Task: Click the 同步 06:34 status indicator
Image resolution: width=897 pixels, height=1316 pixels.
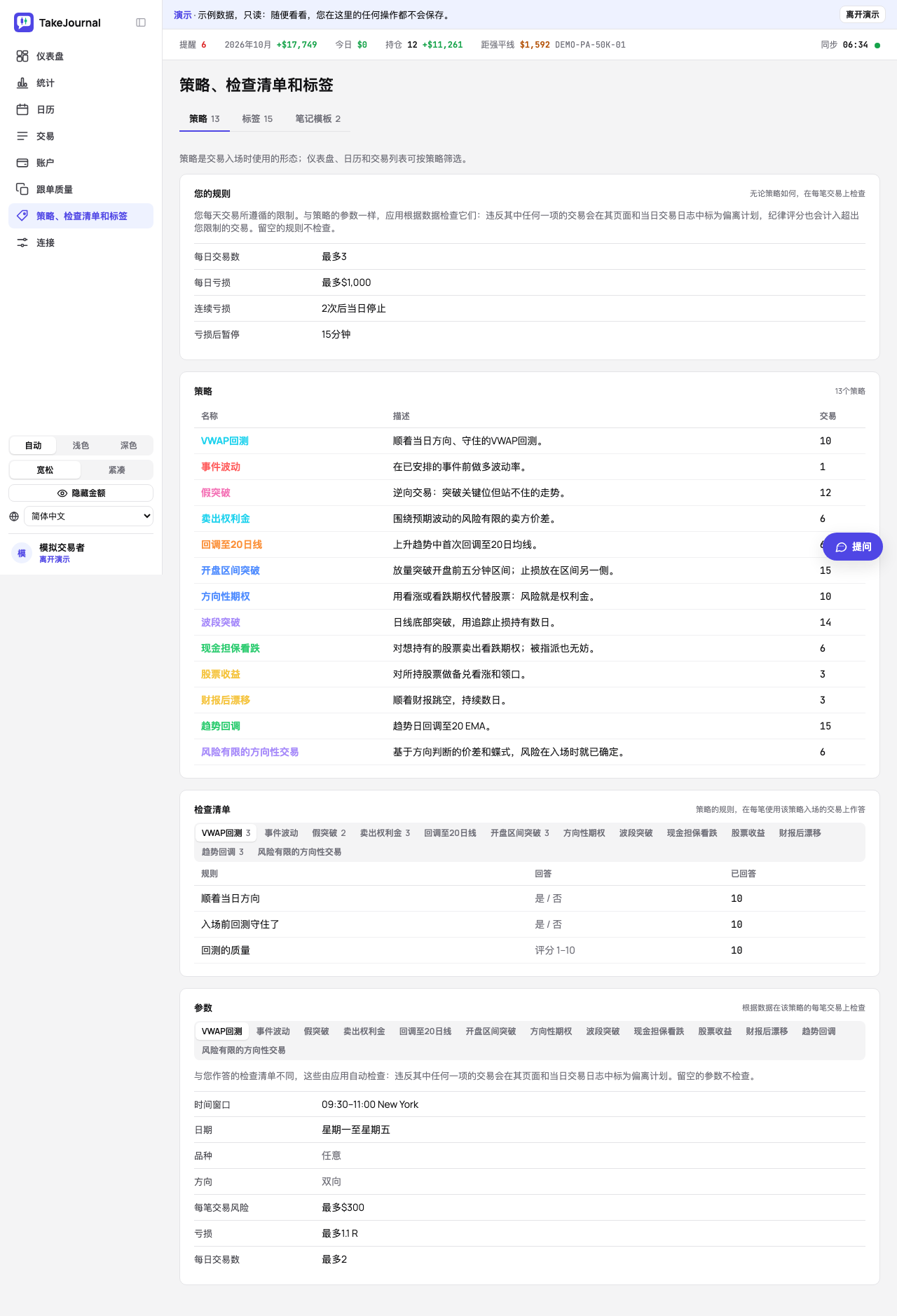Action: click(850, 45)
